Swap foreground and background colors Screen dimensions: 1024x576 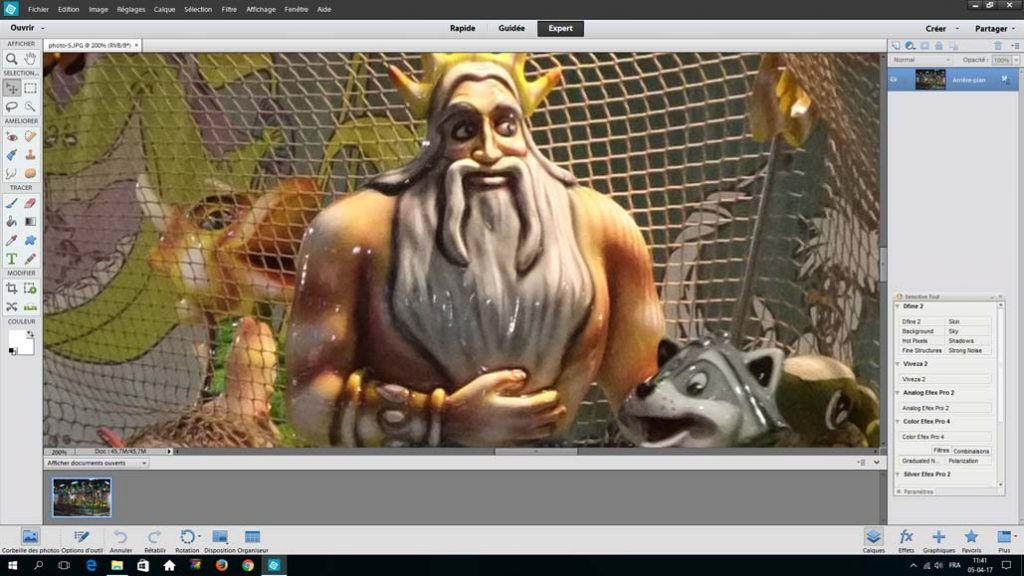tap(30, 334)
